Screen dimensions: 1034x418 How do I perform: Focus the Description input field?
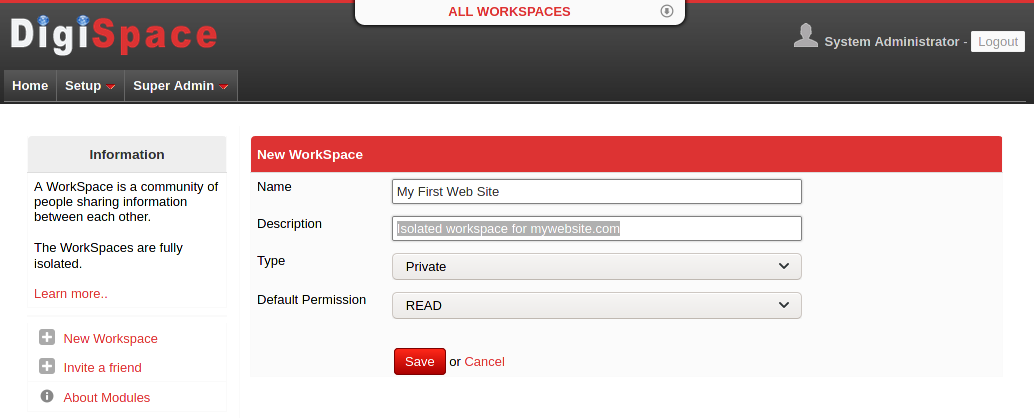pos(597,229)
